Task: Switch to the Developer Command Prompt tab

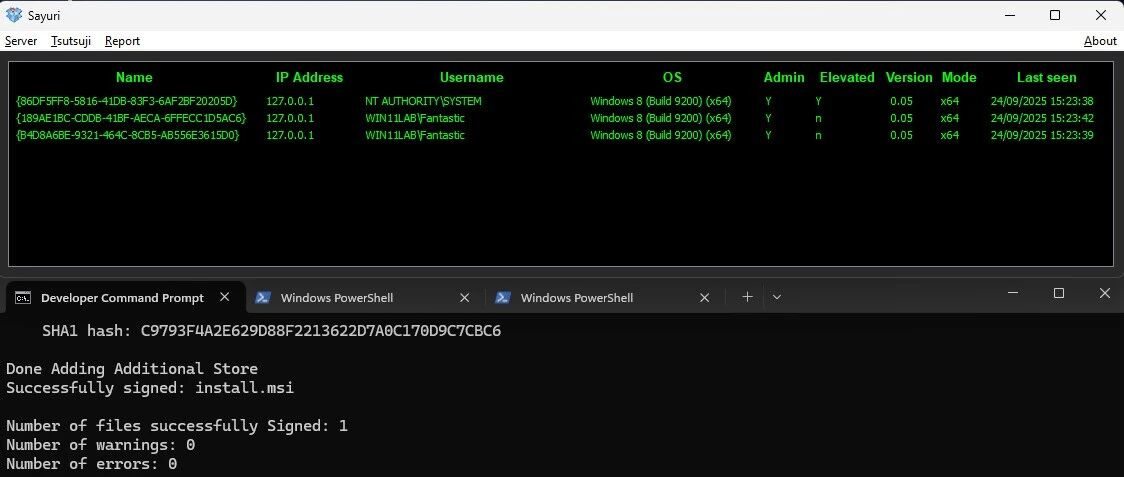Action: point(123,298)
